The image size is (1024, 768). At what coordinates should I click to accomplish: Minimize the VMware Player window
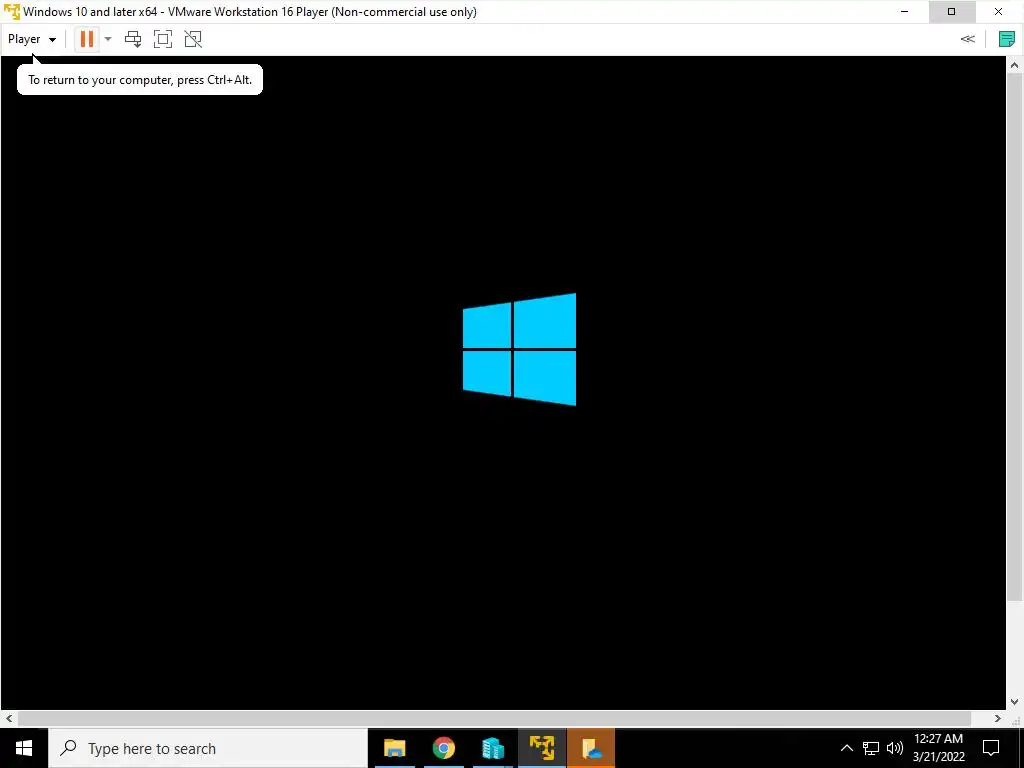tap(904, 12)
